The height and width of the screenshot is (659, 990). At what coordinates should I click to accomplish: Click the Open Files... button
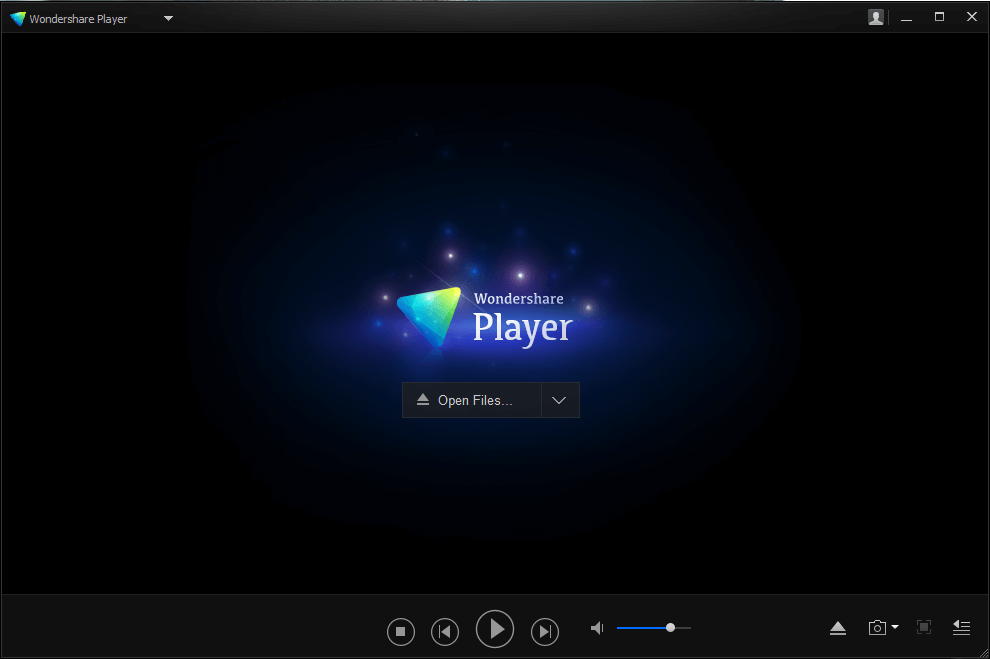coord(472,400)
